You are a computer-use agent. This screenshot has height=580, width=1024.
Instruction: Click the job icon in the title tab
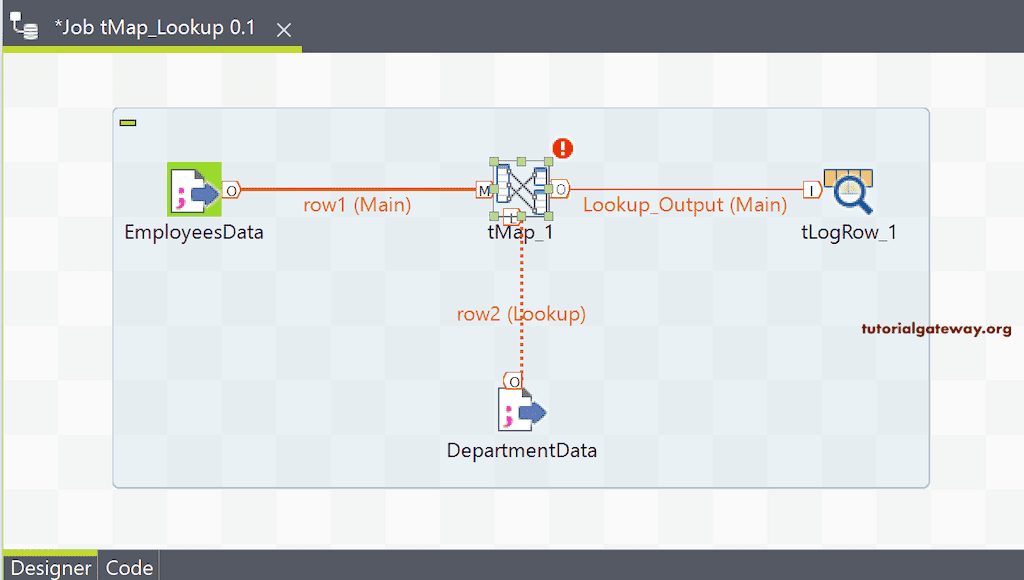tap(22, 27)
